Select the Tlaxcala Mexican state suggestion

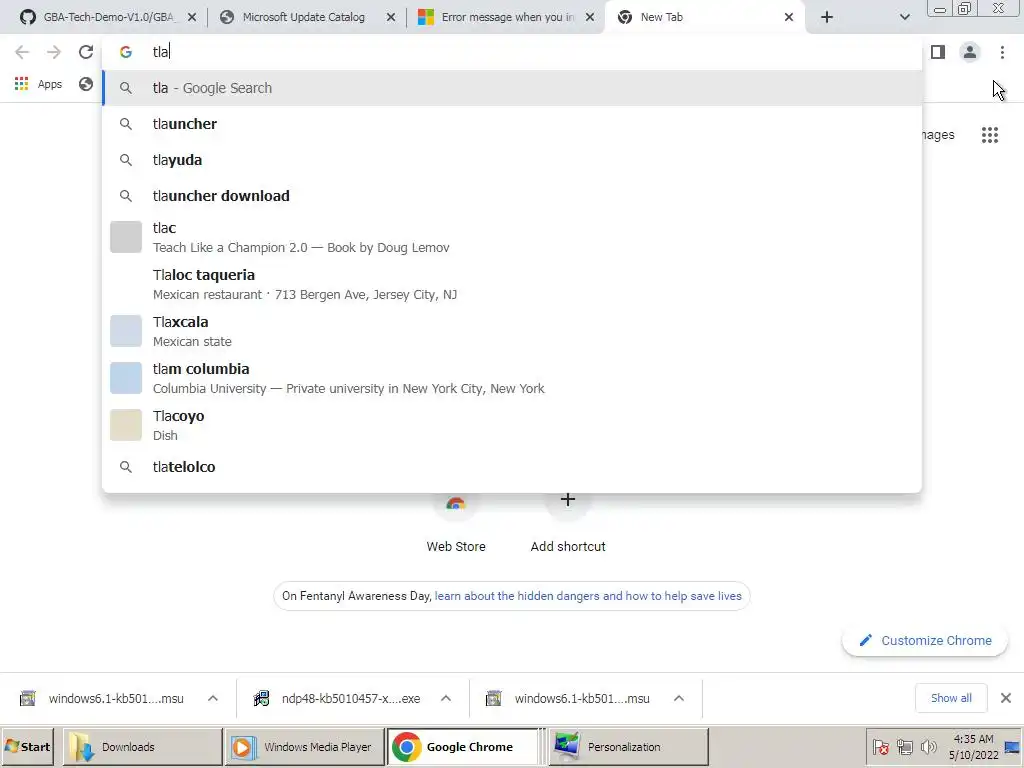point(512,331)
